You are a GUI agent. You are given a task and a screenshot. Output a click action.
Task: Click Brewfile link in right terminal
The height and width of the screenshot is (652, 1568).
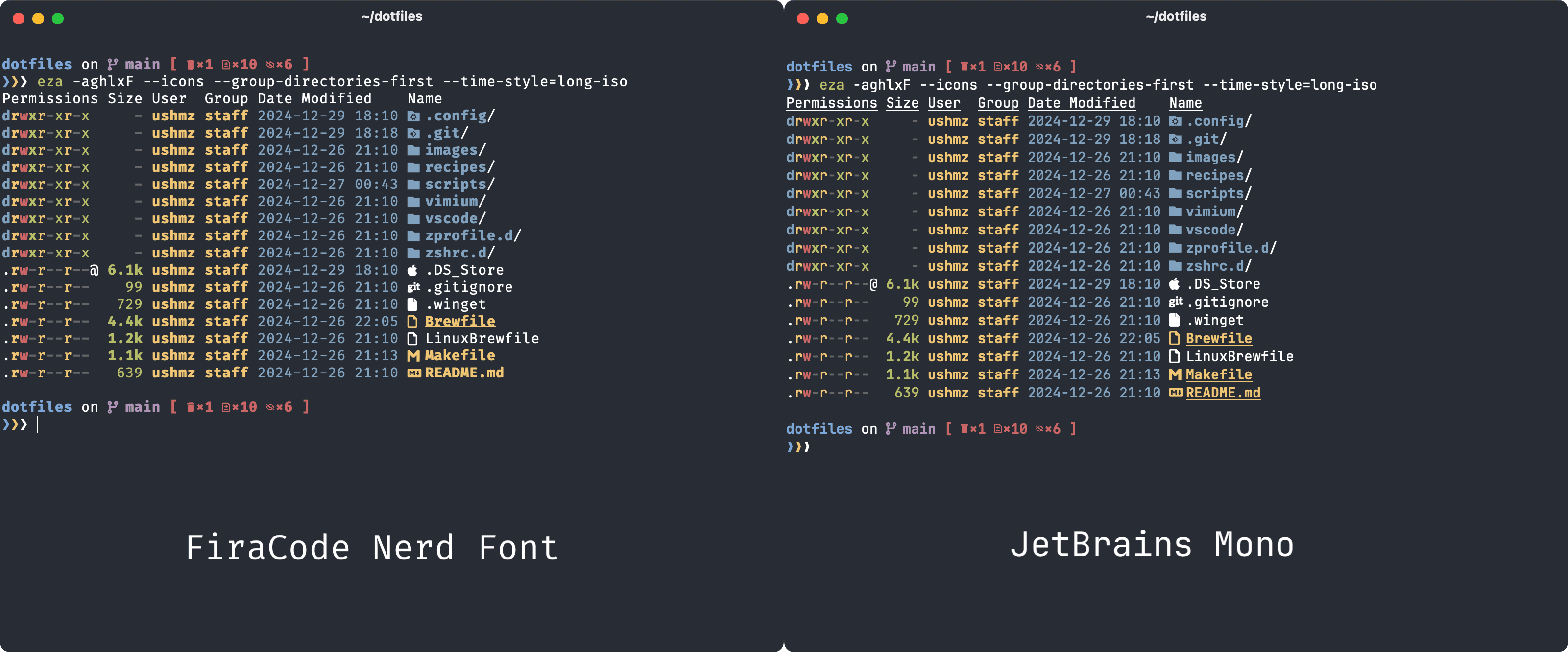click(1219, 338)
